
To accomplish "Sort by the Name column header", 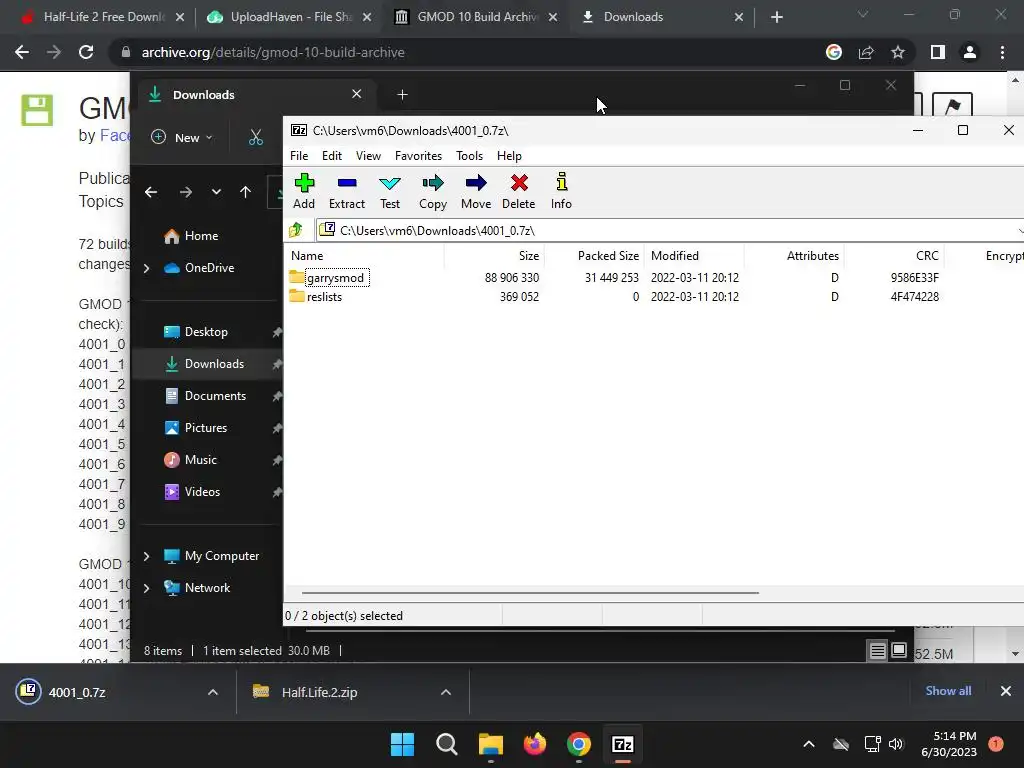I will pyautogui.click(x=364, y=256).
